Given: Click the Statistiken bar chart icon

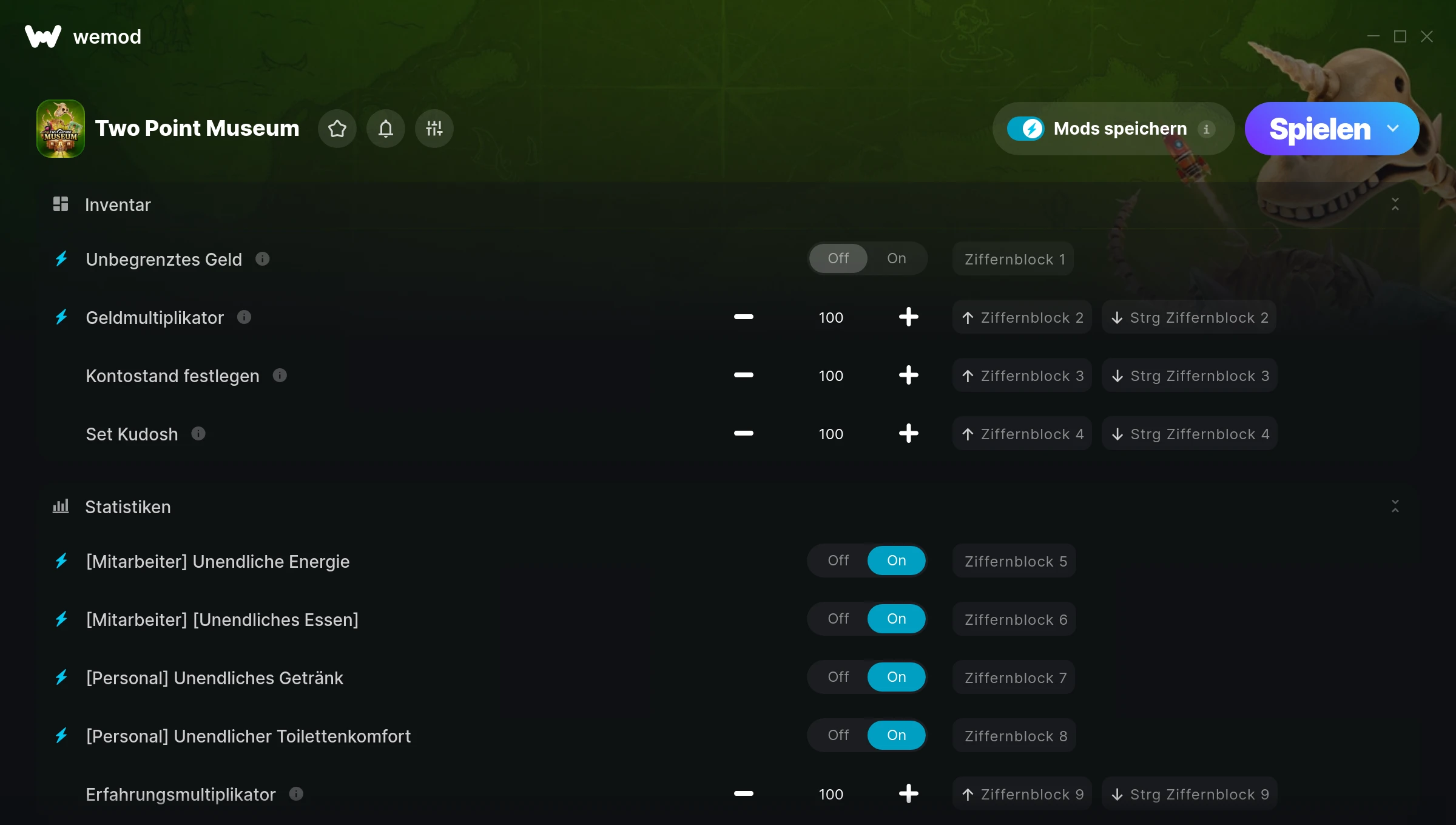Looking at the screenshot, I should 61,507.
